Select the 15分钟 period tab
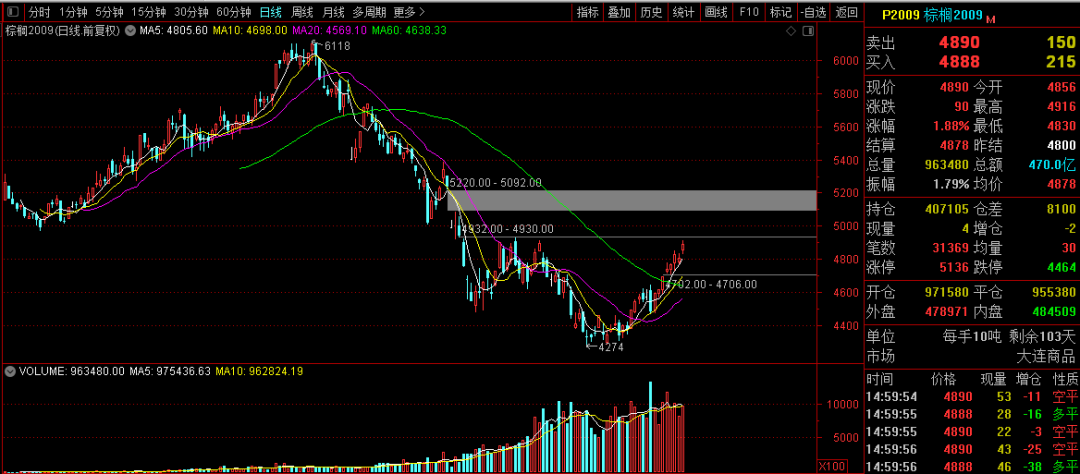 coord(148,12)
